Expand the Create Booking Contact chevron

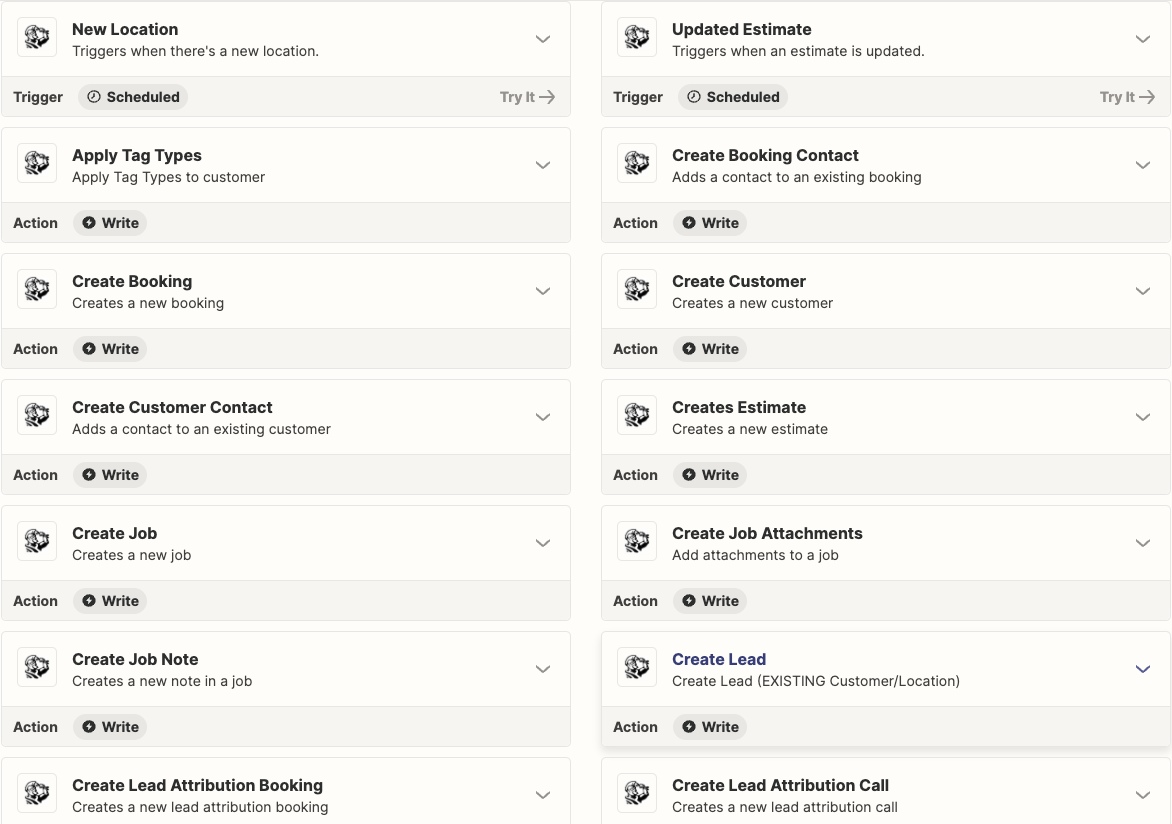(1143, 165)
